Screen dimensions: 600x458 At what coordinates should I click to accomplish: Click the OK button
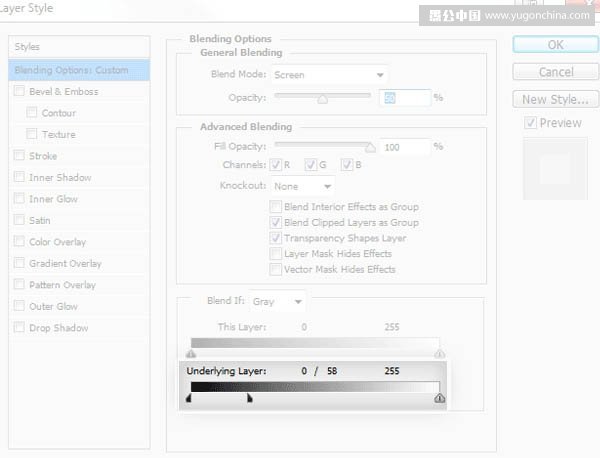click(x=555, y=45)
